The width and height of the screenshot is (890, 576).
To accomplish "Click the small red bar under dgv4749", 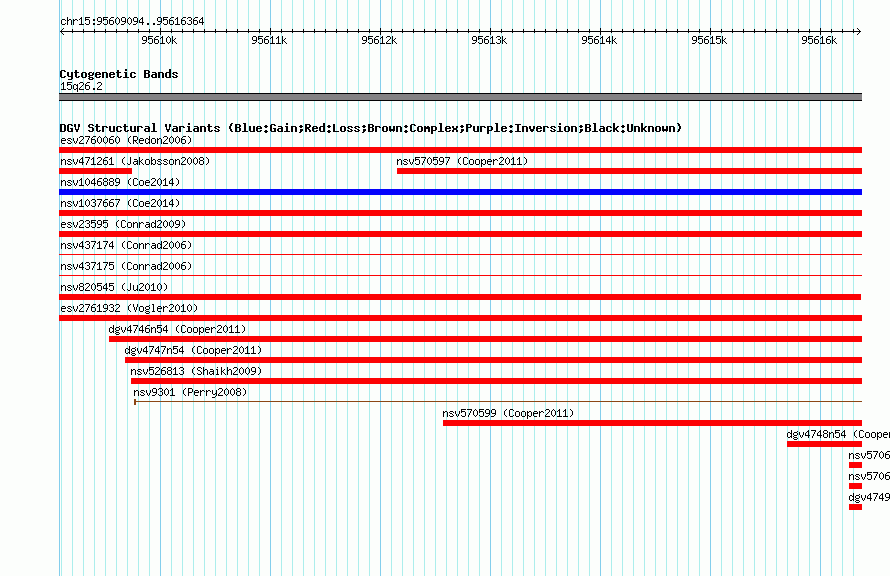I will [855, 507].
